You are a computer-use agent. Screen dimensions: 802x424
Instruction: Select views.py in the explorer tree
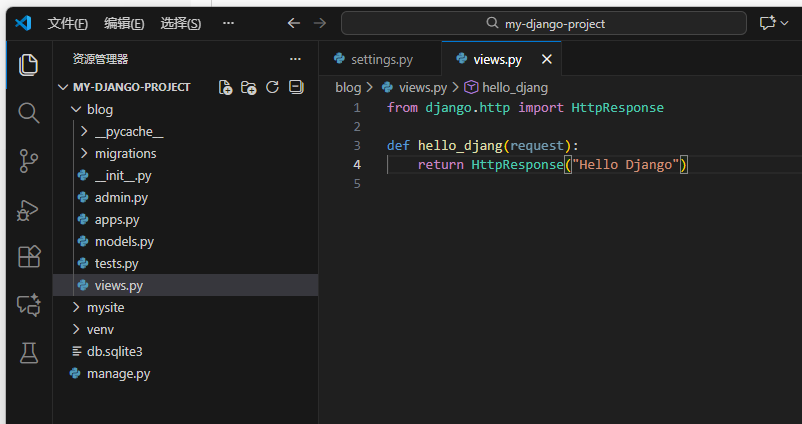tap(185, 285)
